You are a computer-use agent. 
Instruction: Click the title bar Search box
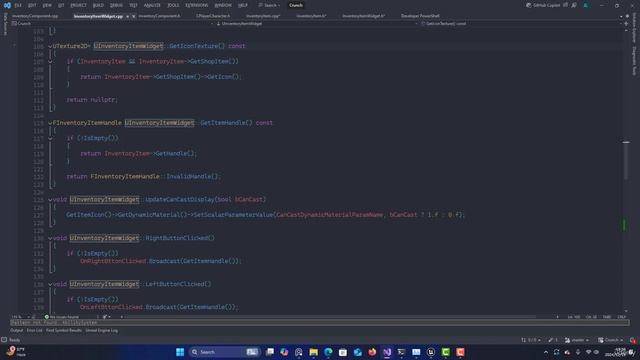(269, 5)
